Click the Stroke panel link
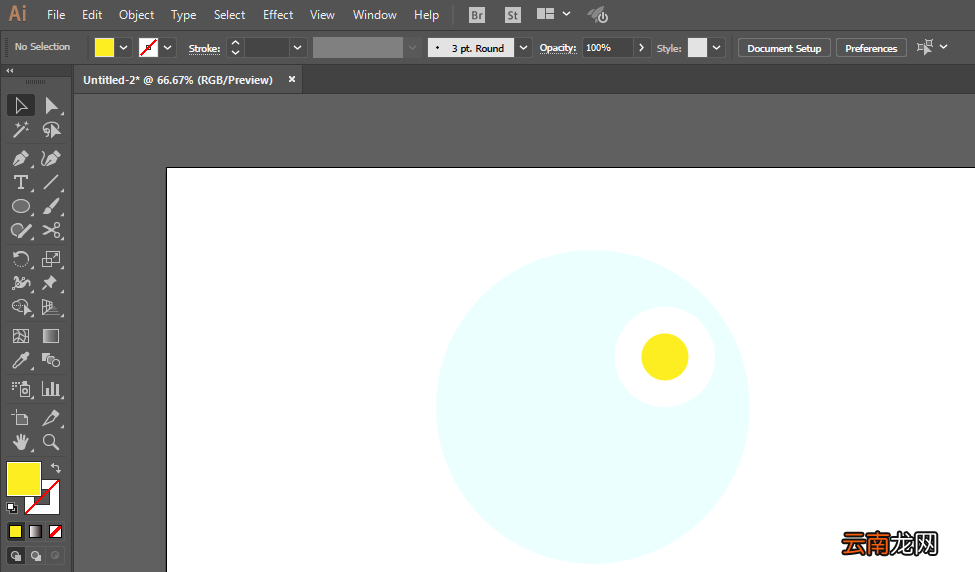The image size is (975, 572). click(205, 48)
